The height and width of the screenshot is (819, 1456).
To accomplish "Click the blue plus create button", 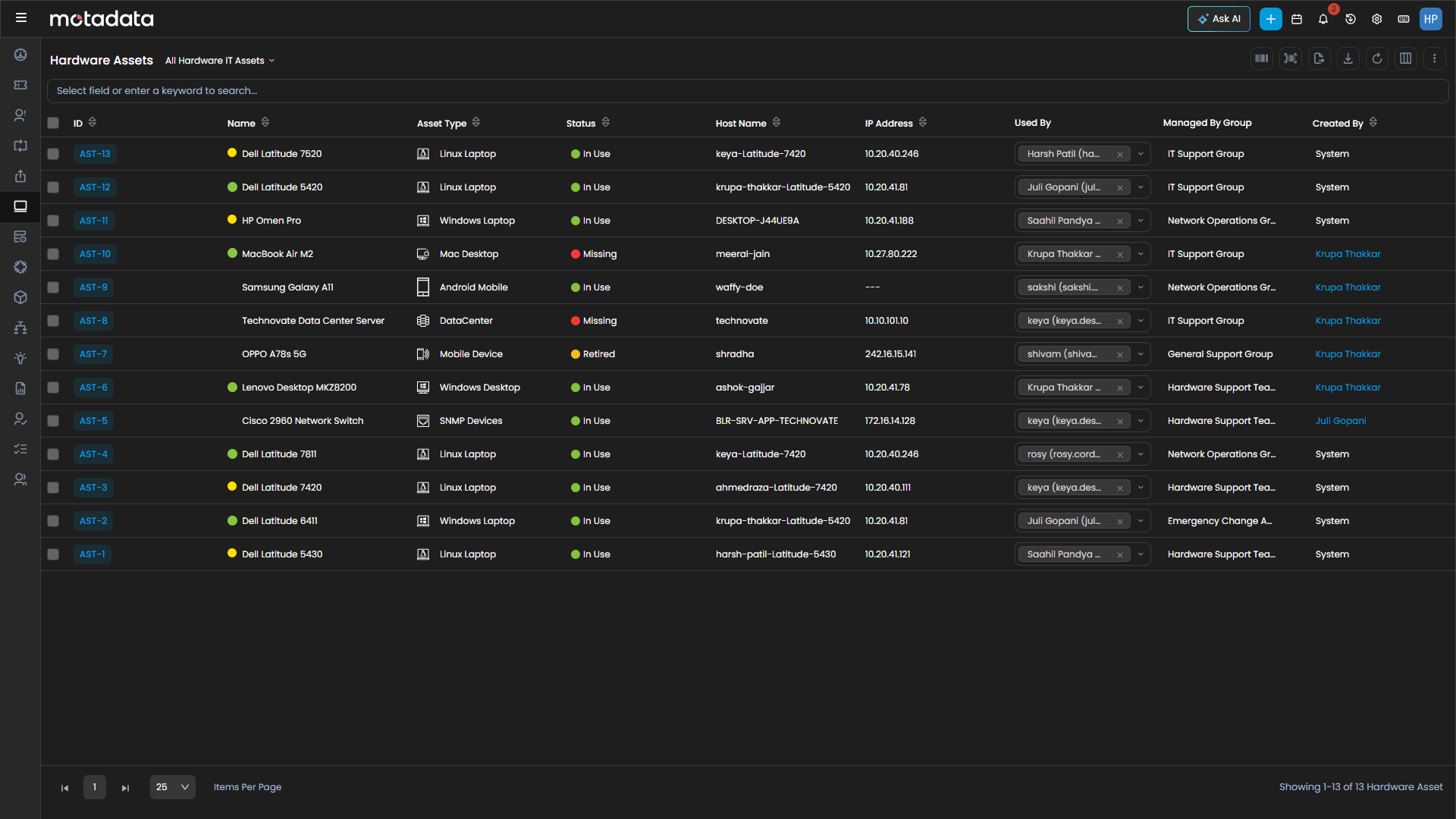I will 1270,19.
